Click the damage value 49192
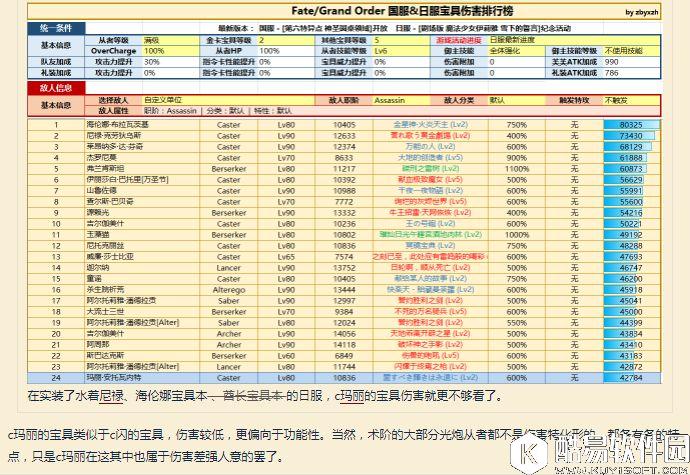The height and width of the screenshot is (475, 690). (x=631, y=235)
